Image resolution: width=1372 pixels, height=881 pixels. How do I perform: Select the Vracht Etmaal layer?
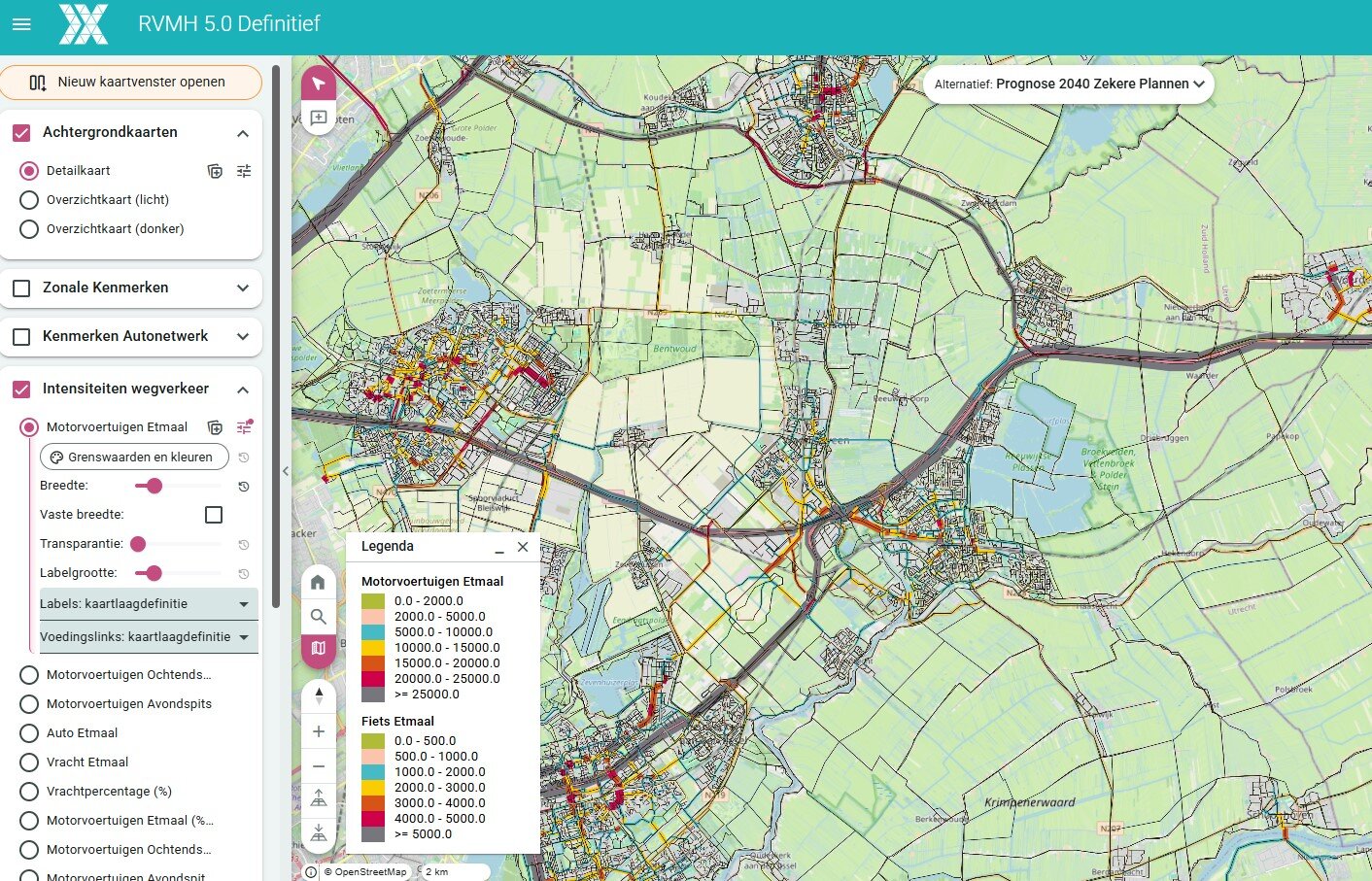pos(29,762)
